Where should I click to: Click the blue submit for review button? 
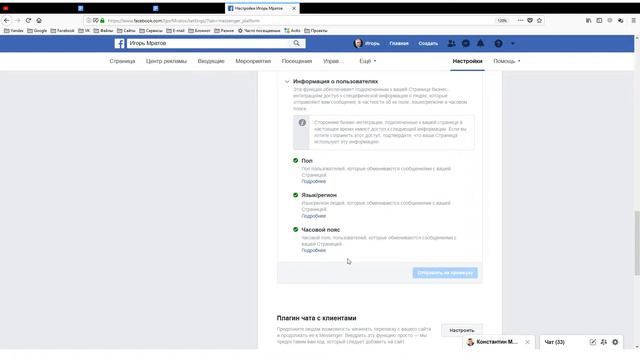pos(445,273)
